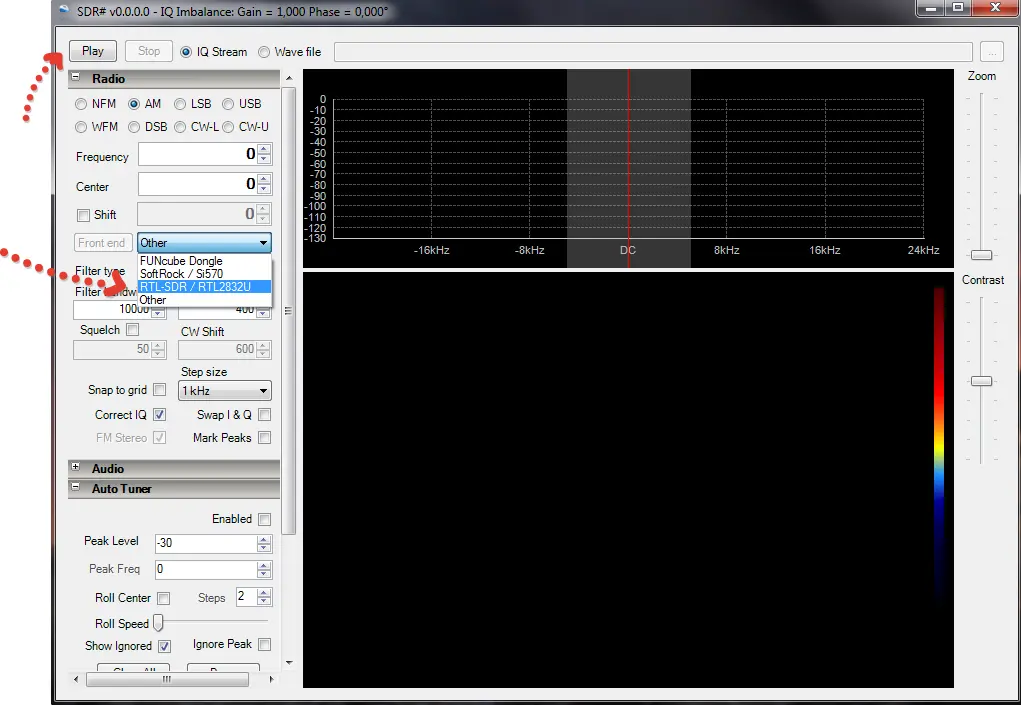Image resolution: width=1021 pixels, height=705 pixels.
Task: Decrease the Center value with the down arrow
Action: click(264, 189)
